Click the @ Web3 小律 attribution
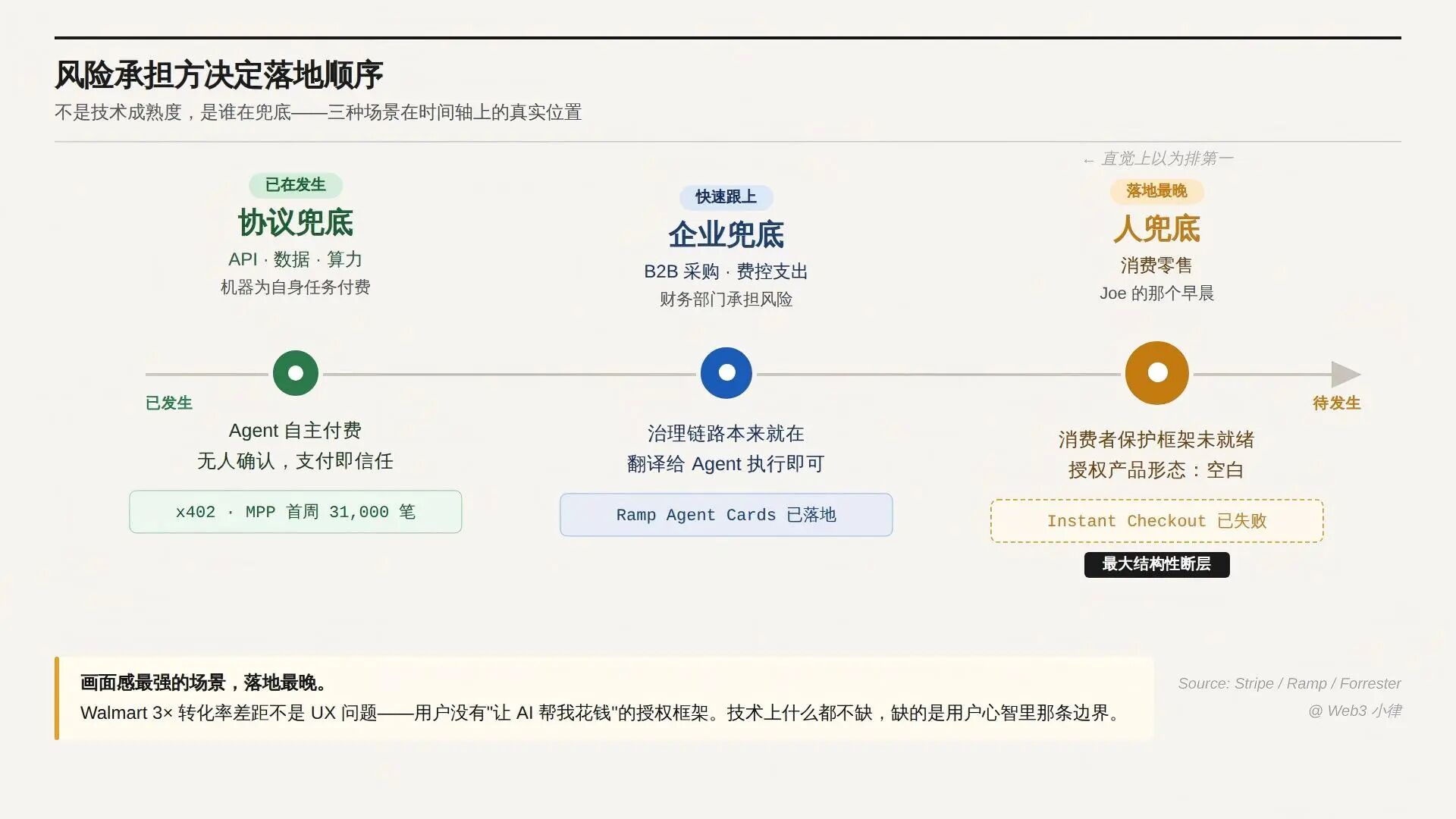The height and width of the screenshot is (819, 1456). tap(1354, 711)
